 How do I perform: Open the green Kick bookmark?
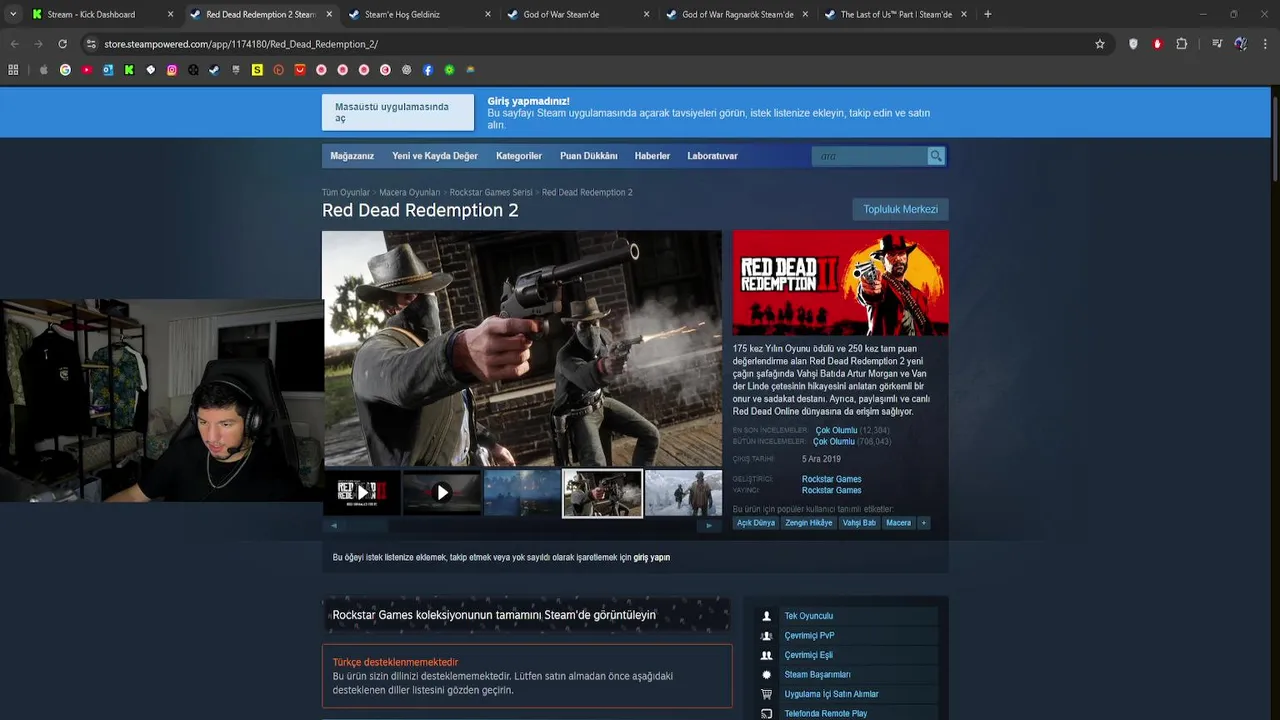(129, 70)
